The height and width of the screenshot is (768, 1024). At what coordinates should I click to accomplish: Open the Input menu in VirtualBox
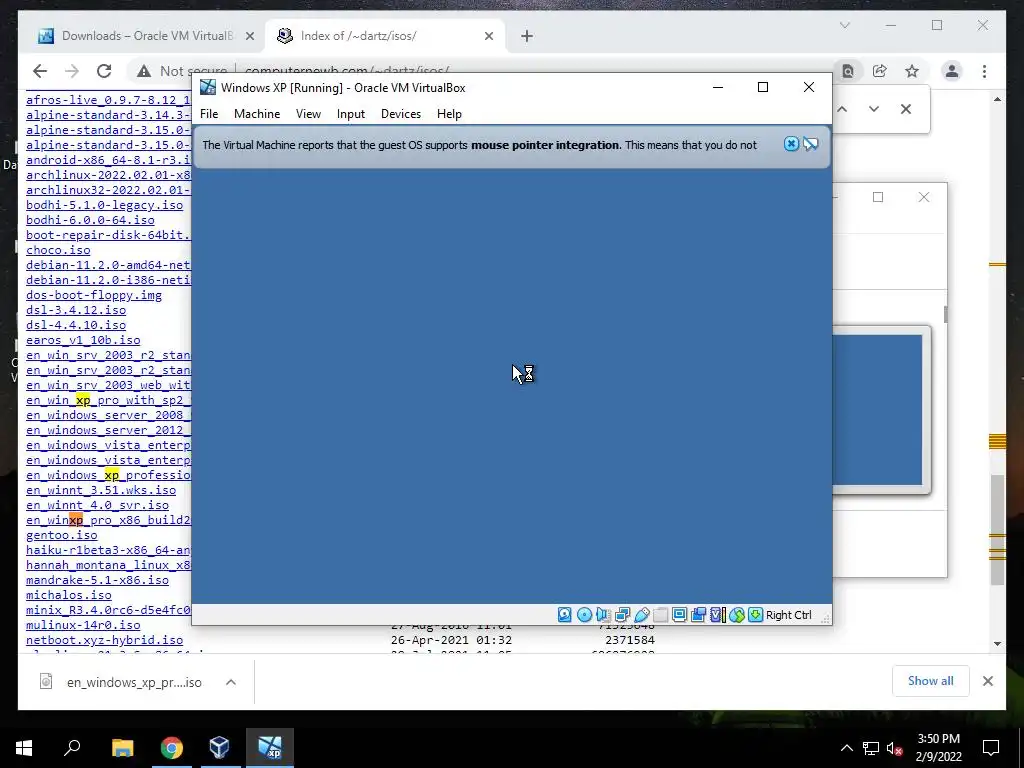[351, 114]
